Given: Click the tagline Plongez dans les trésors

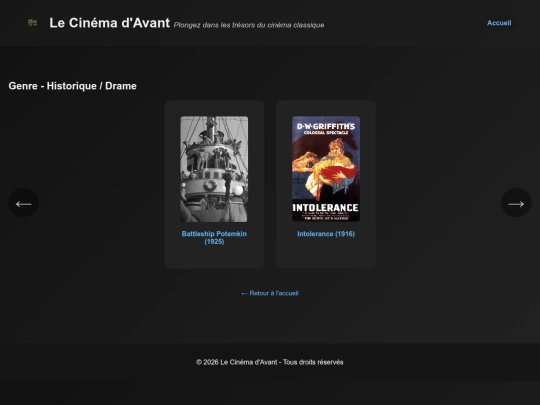Looking at the screenshot, I should click(249, 25).
